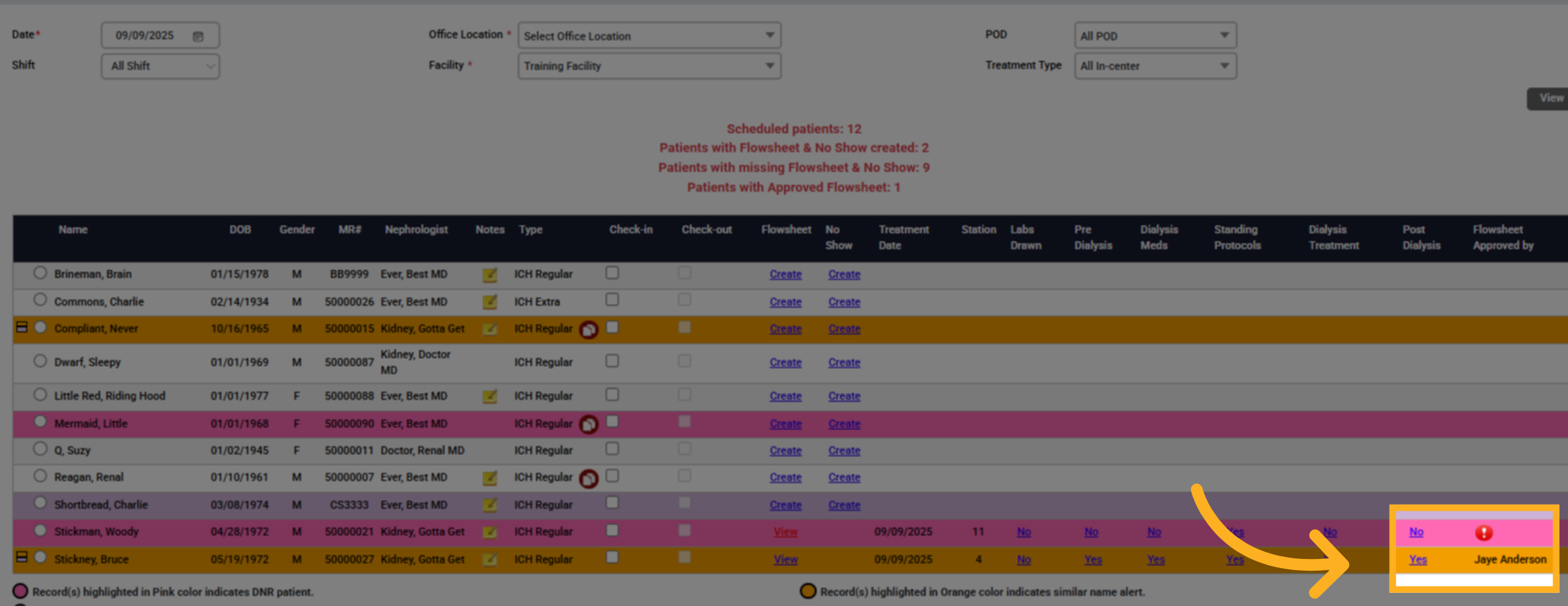1568x606 pixels.
Task: Click the Nephrologist column header
Action: pos(416,229)
